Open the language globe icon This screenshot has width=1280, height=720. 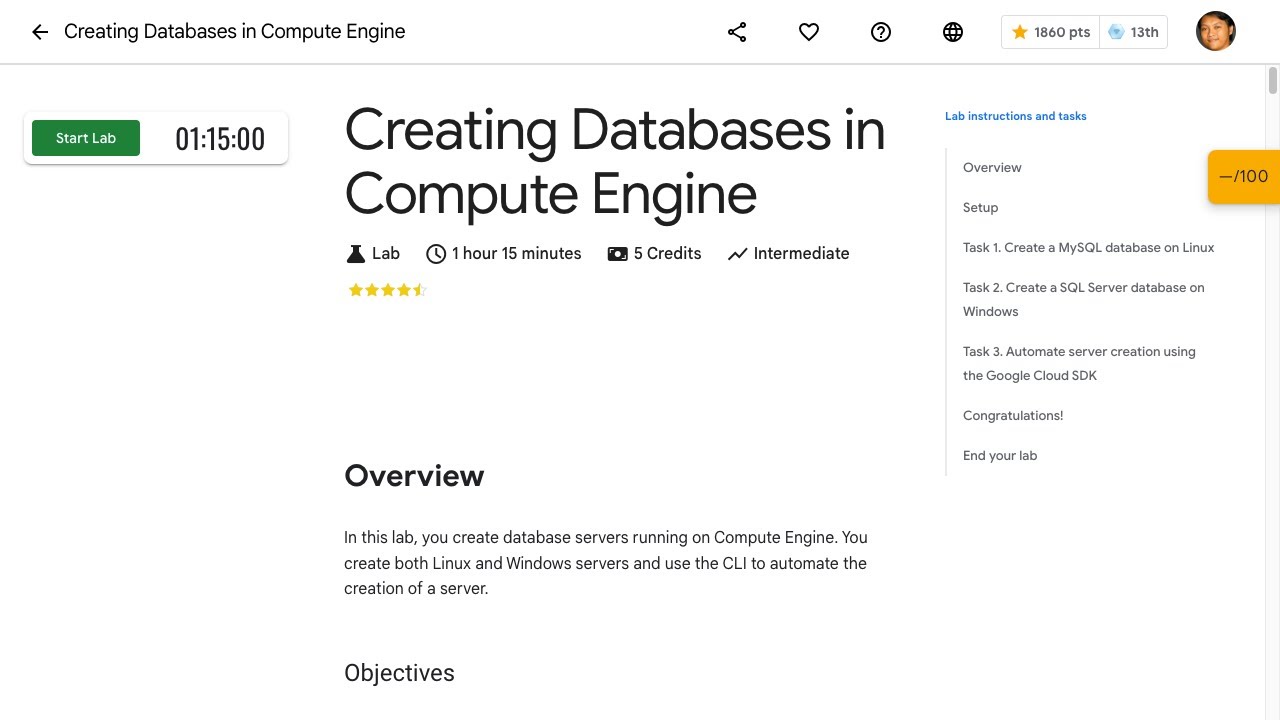(953, 32)
